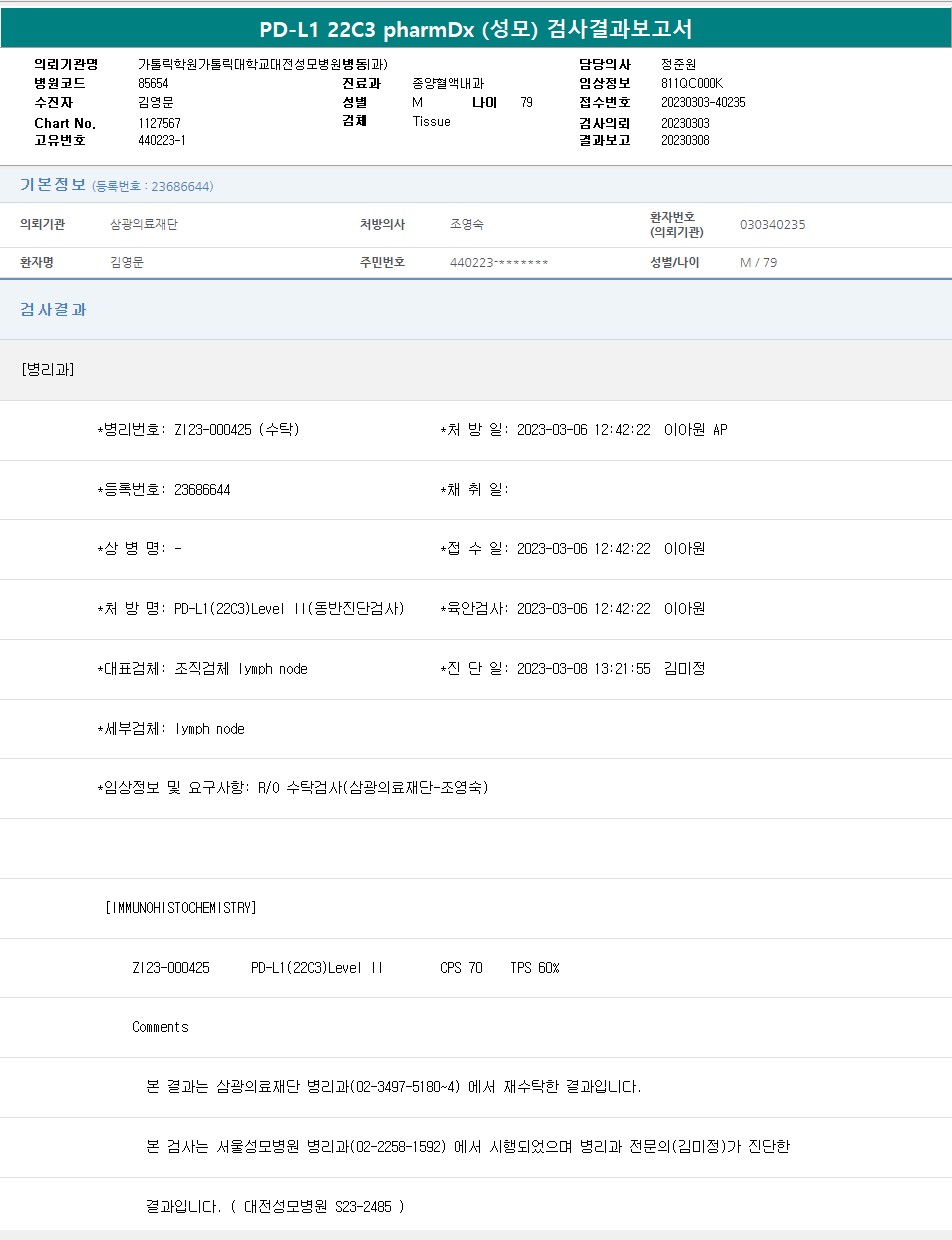The width and height of the screenshot is (952, 1240).
Task: Click the [병리과] section row
Action: pos(47,370)
